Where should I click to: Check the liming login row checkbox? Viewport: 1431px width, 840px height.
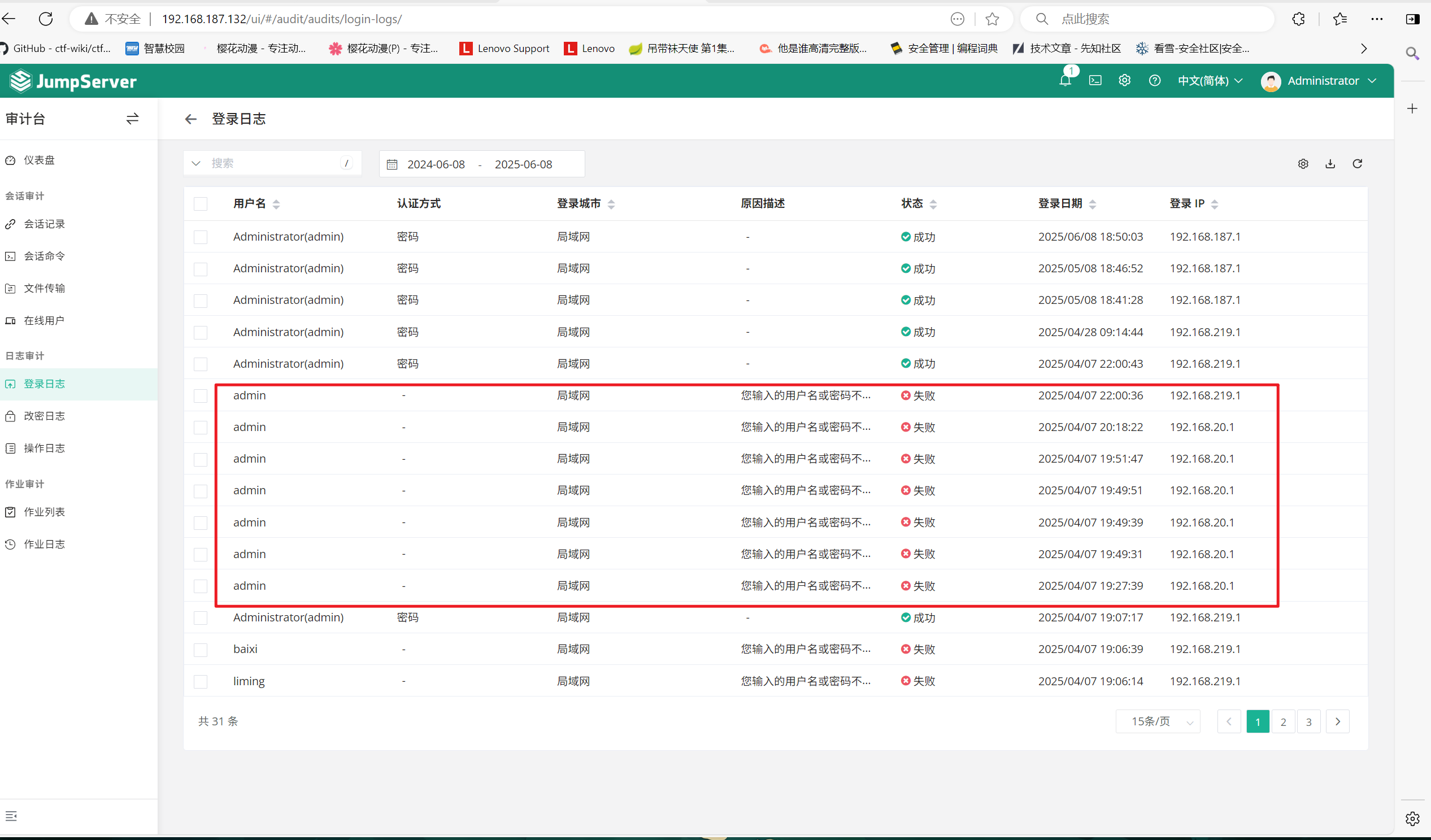pos(201,681)
